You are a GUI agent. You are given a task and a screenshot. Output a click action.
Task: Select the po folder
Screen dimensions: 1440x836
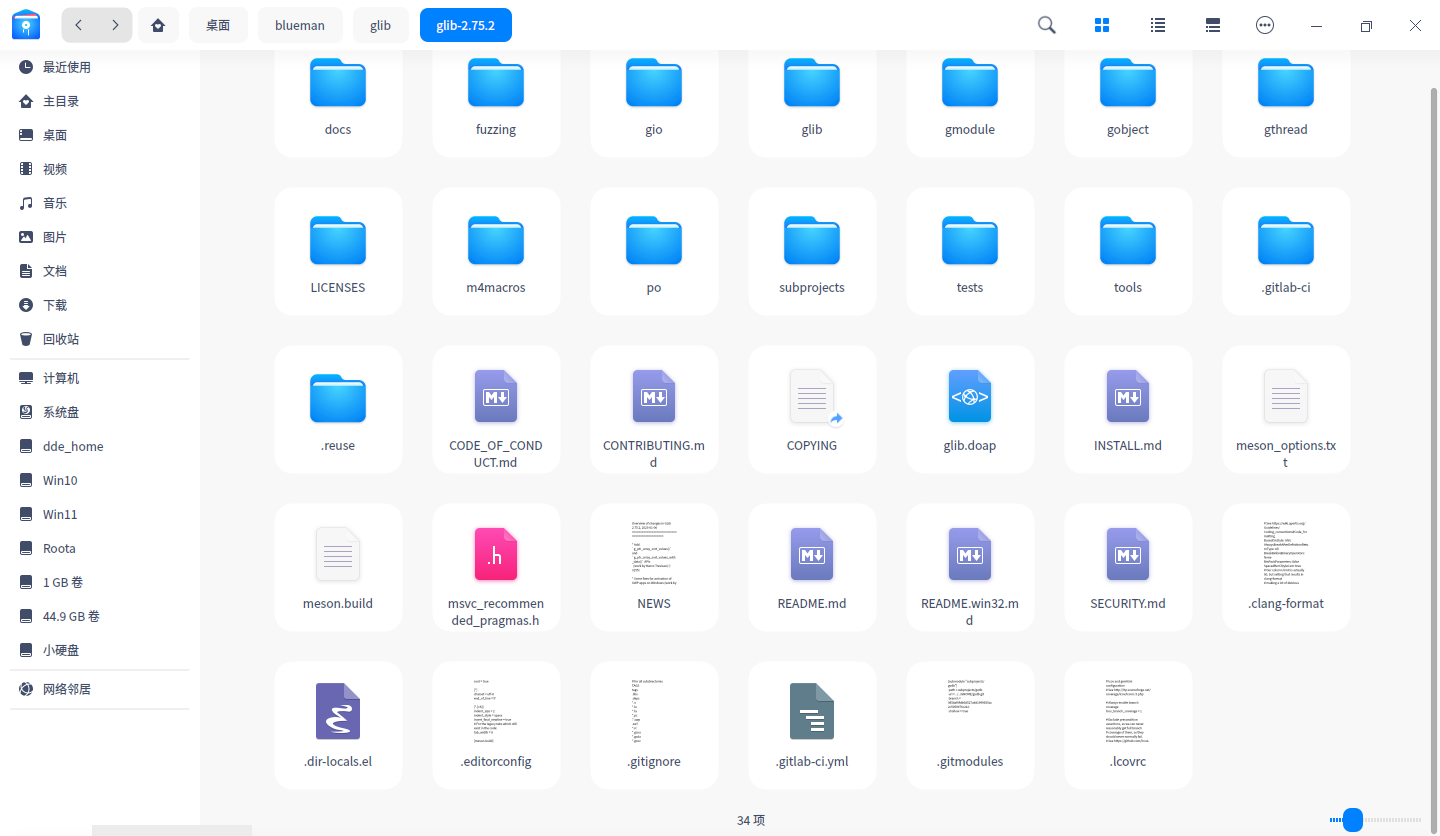pyautogui.click(x=654, y=252)
